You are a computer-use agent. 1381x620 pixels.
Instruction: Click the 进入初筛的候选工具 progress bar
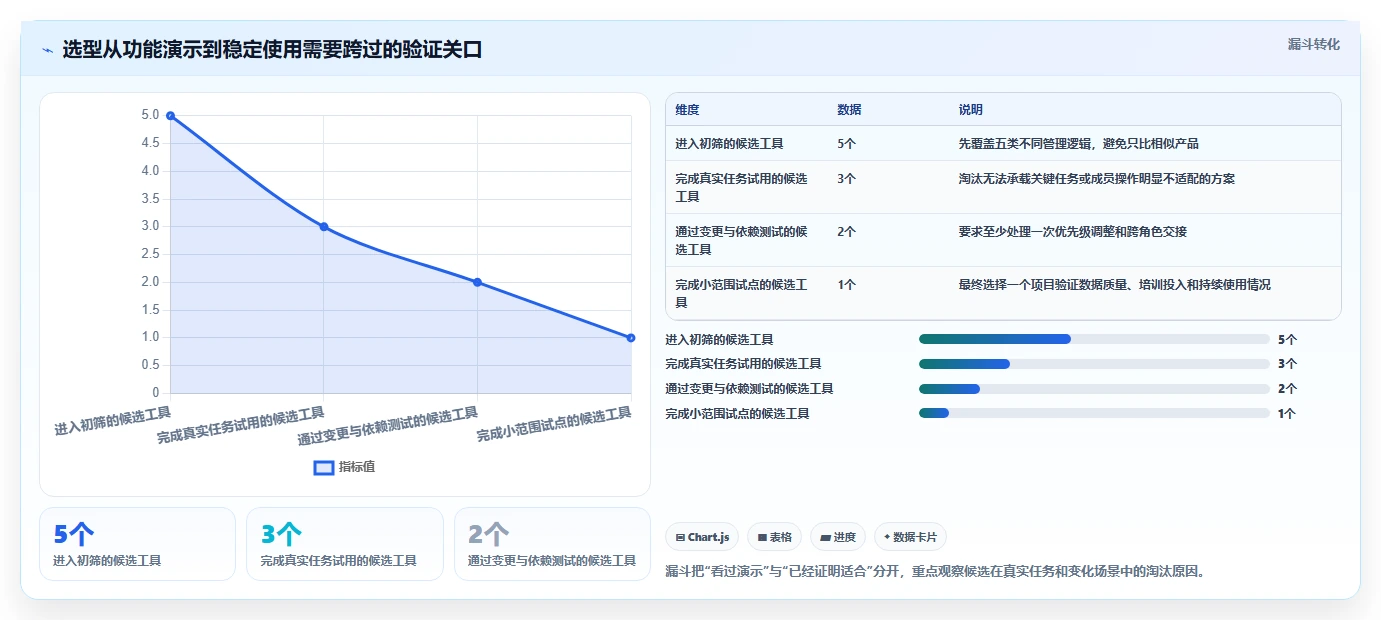point(1094,340)
